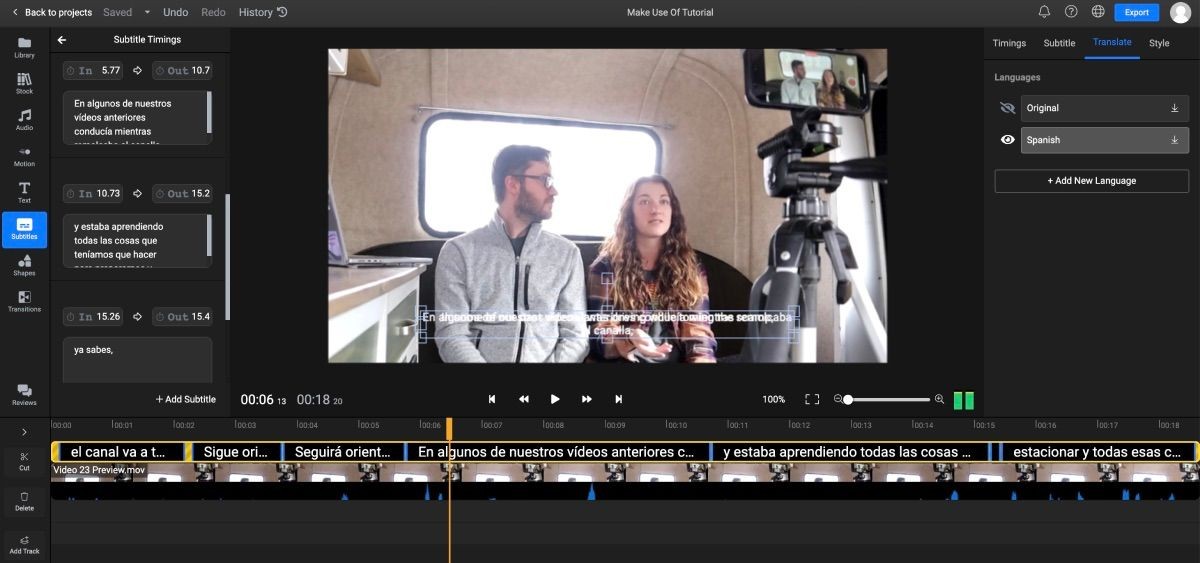The width and height of the screenshot is (1200, 563).
Task: Skip to the start of the video
Action: (492, 399)
